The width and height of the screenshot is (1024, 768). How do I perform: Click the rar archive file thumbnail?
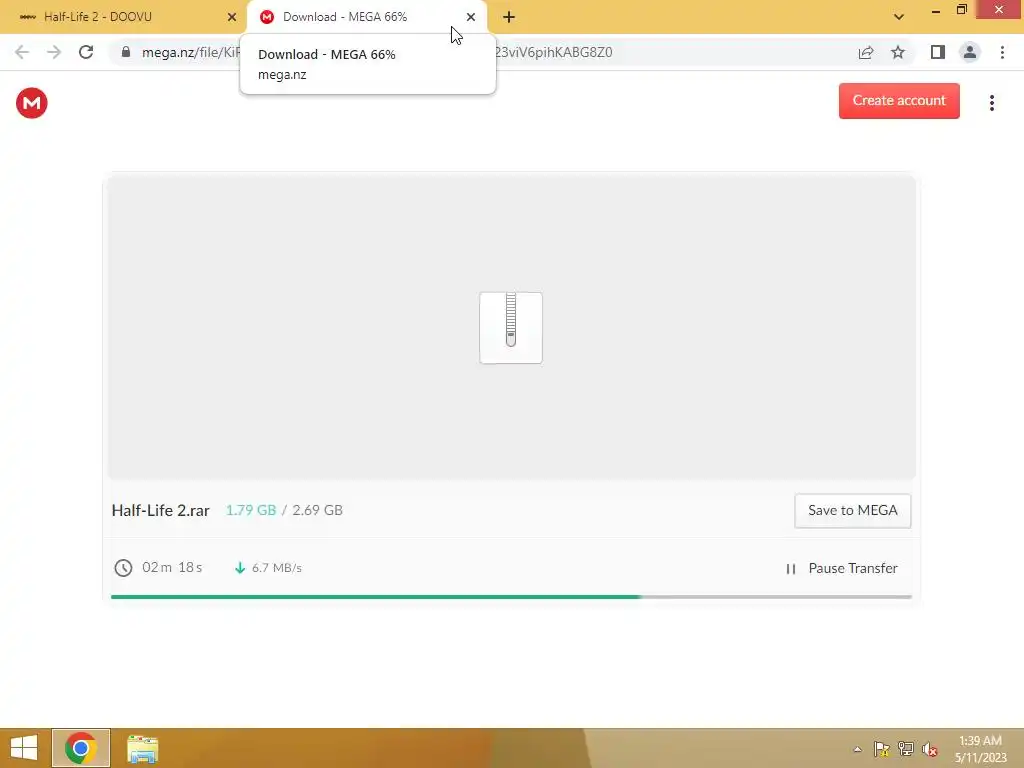click(x=511, y=327)
